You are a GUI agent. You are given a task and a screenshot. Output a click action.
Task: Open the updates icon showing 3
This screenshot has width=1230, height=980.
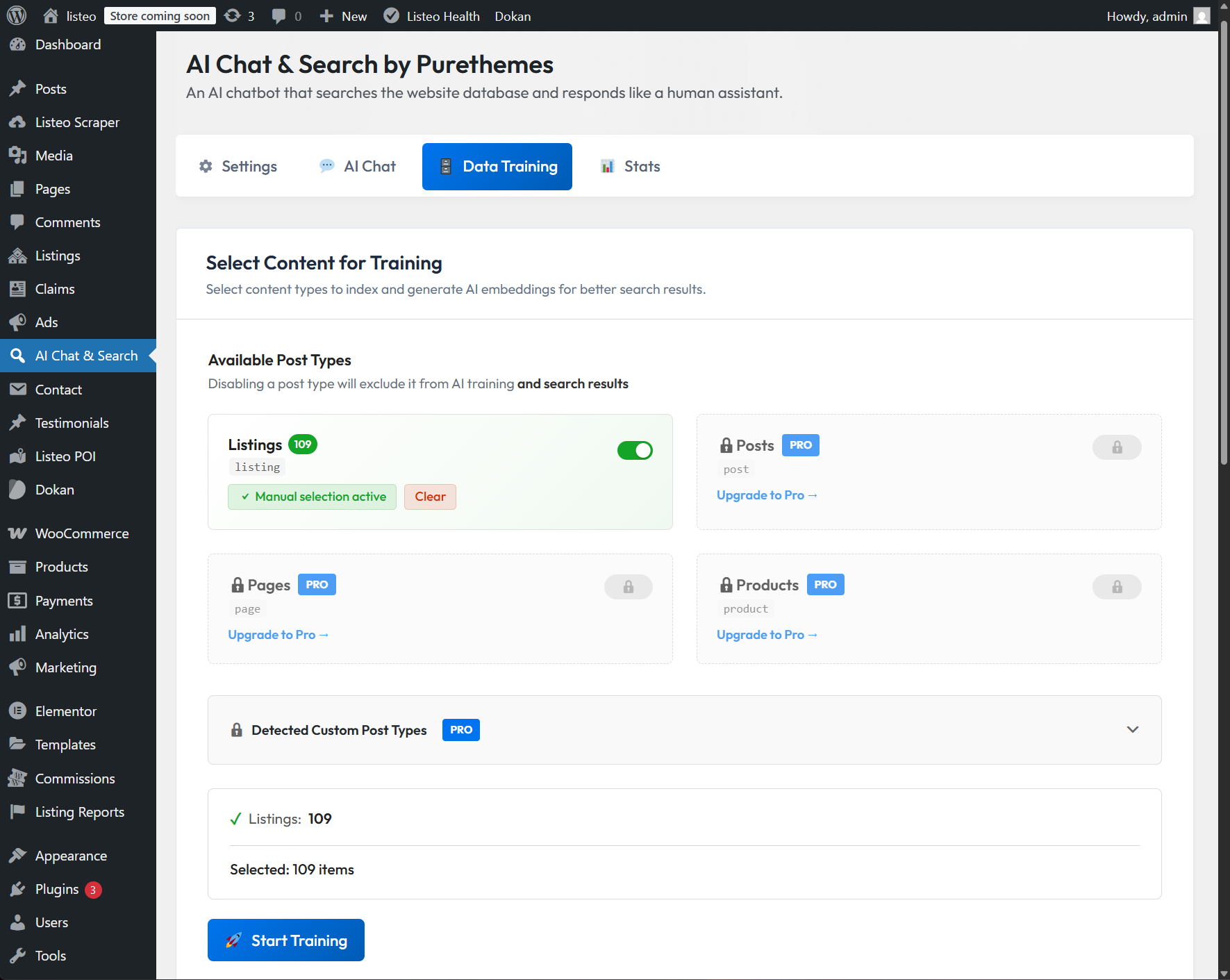click(x=240, y=16)
